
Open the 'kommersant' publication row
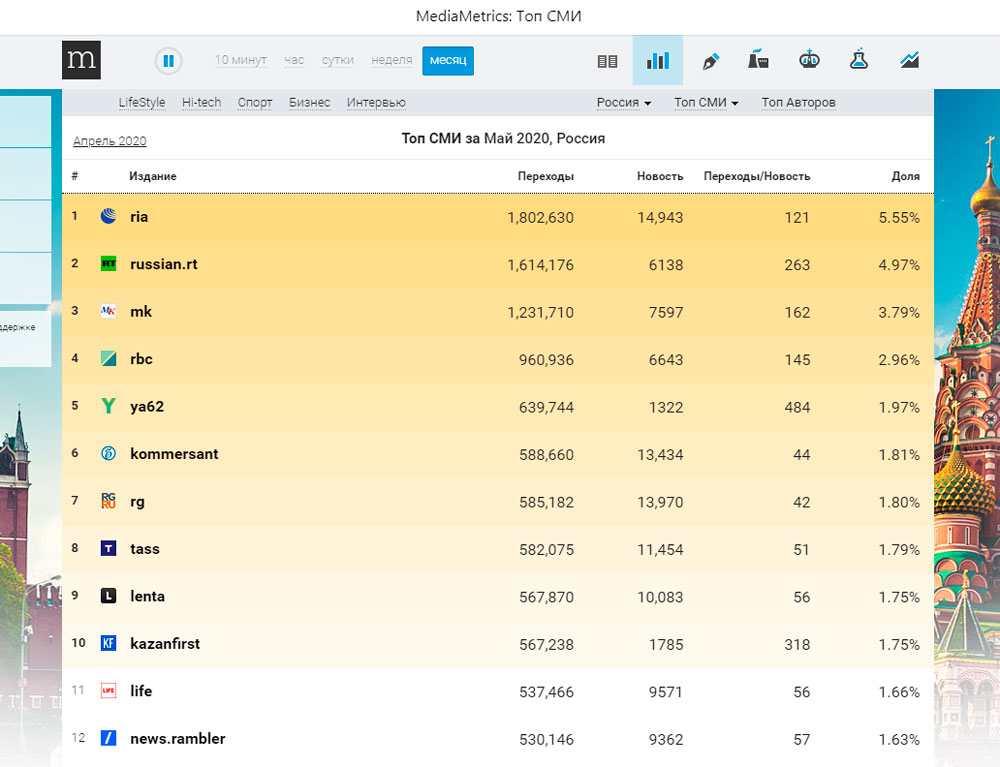(x=174, y=454)
